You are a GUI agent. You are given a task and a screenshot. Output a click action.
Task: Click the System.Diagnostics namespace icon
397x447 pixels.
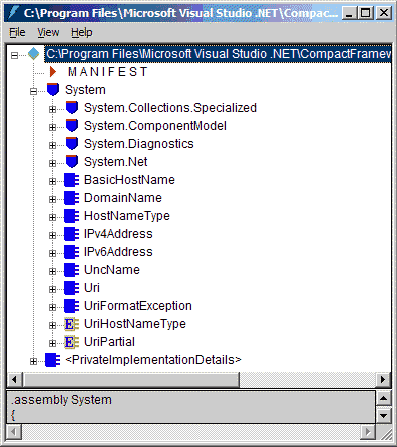click(72, 144)
